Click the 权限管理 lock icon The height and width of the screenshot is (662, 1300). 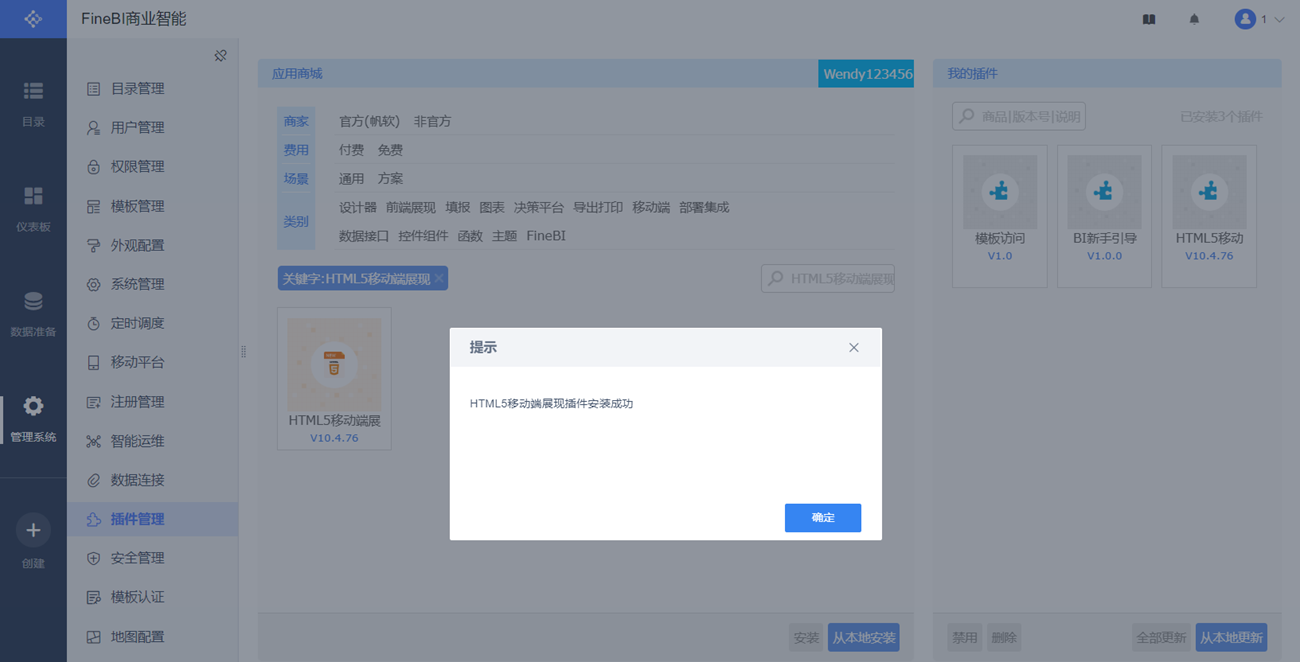tap(93, 167)
